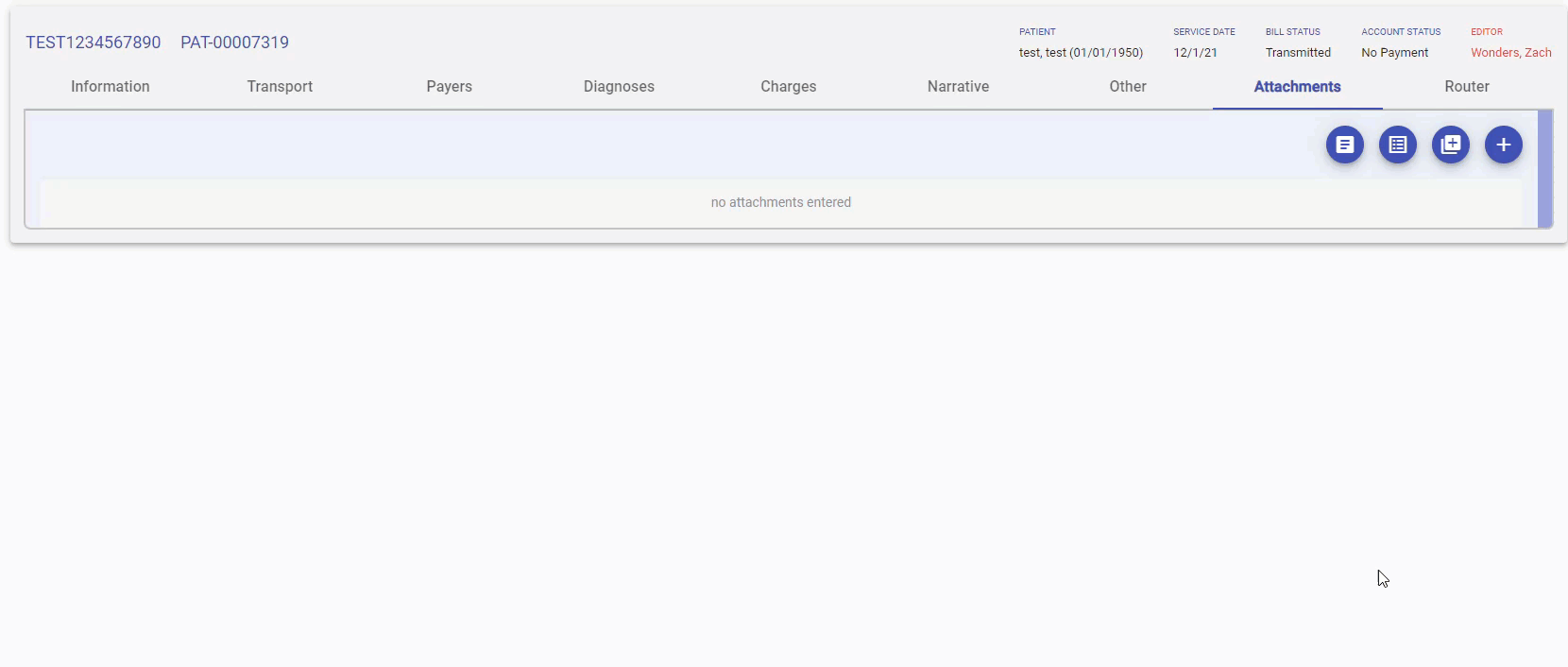Click the TEST1234567890 claim number link
Viewport: 1568px width, 667px height.
coord(93,43)
